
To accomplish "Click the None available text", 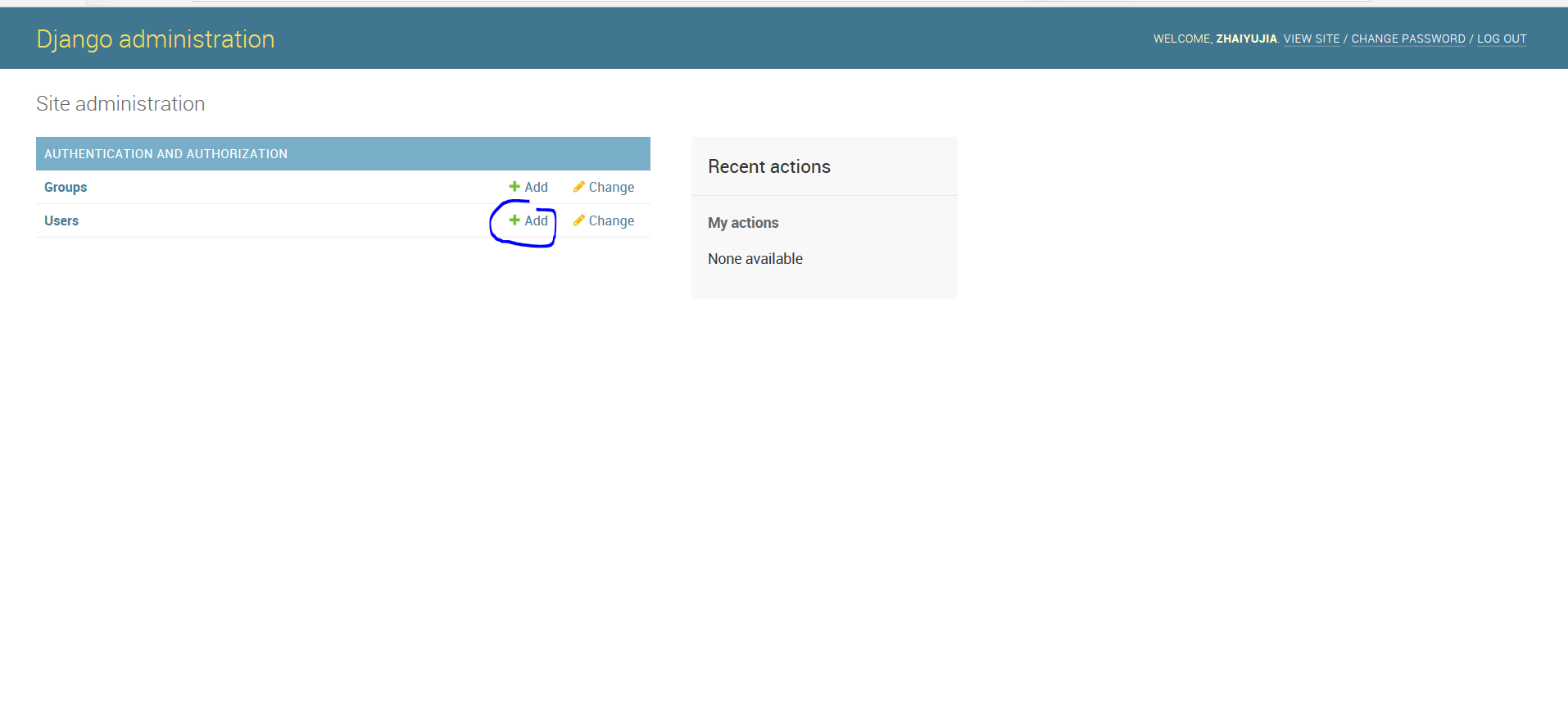I will (755, 259).
